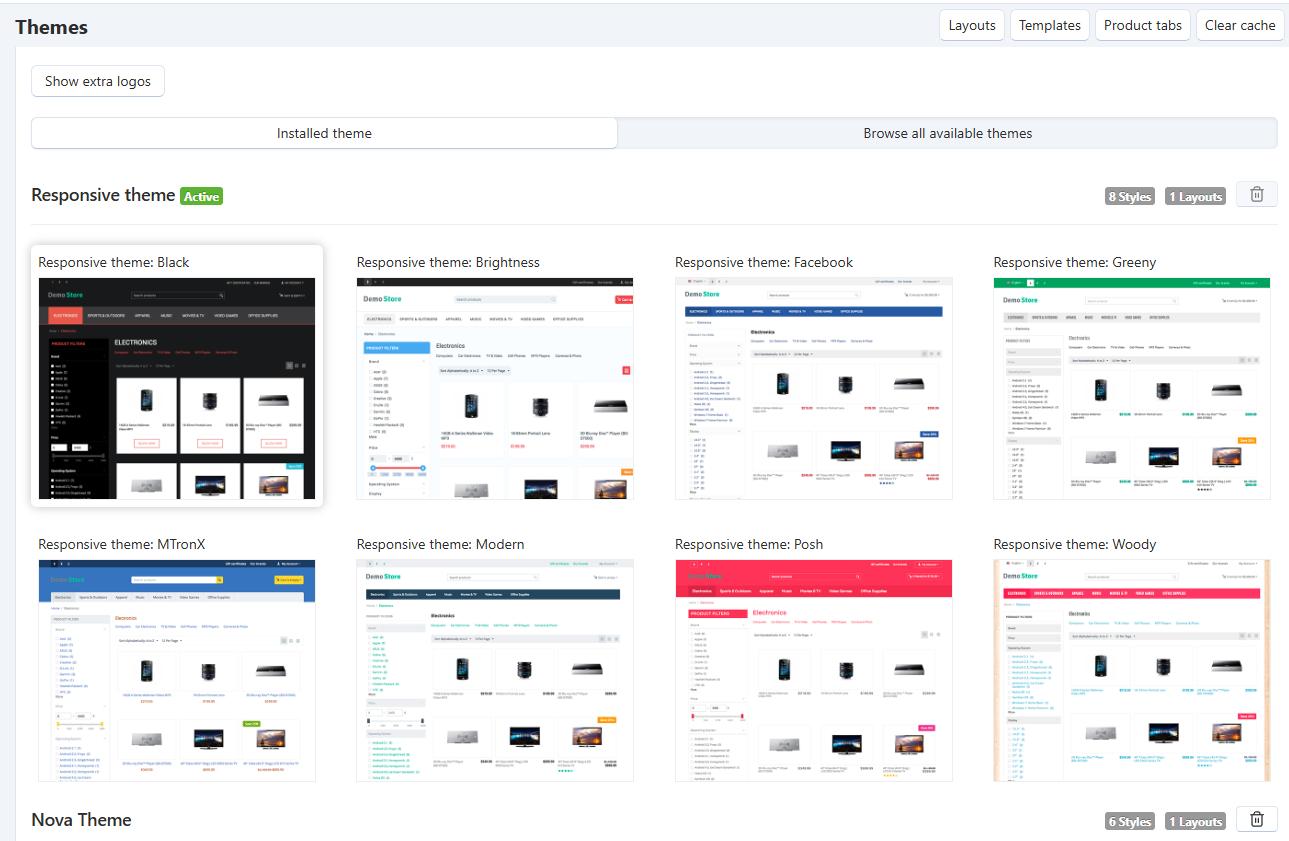Pick the Posh style thumbnail

[813, 670]
